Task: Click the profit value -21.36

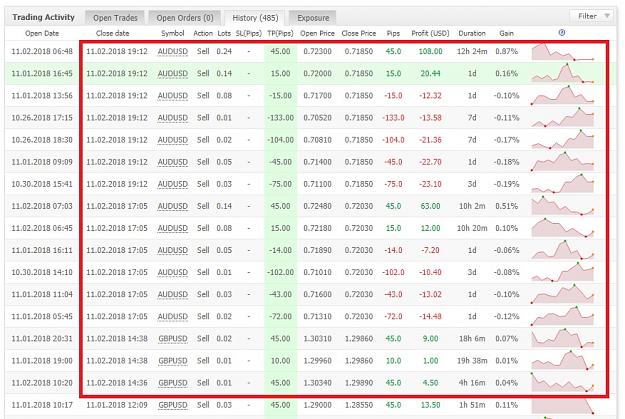Action: 430,140
